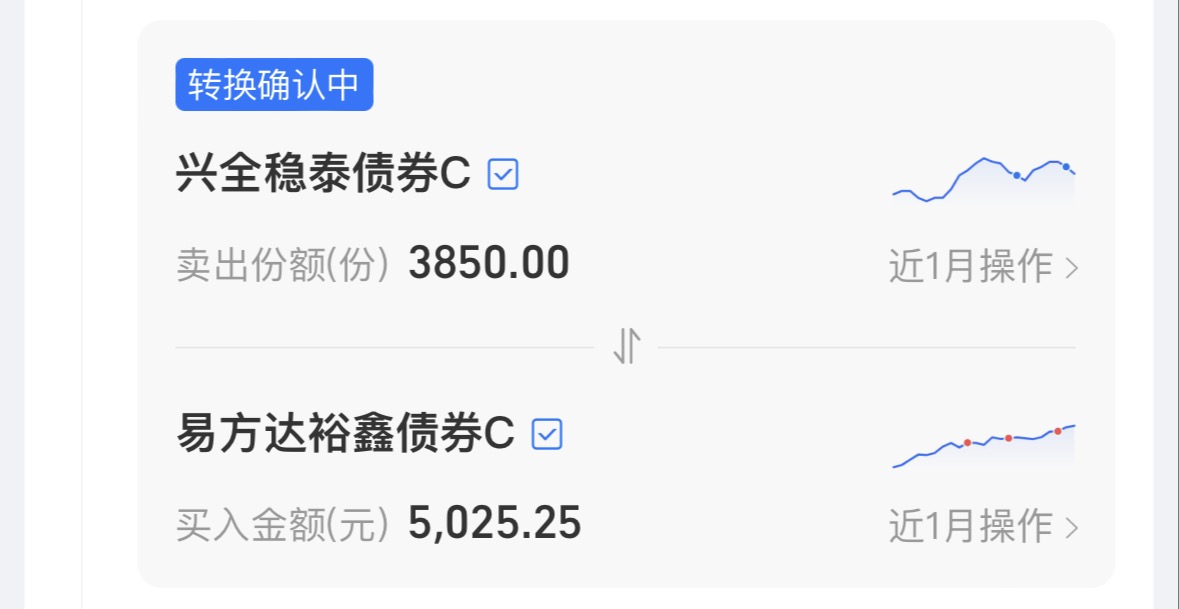Select the 5,025.25 buy amount value
Image resolution: width=1179 pixels, height=609 pixels.
pyautogui.click(x=494, y=523)
